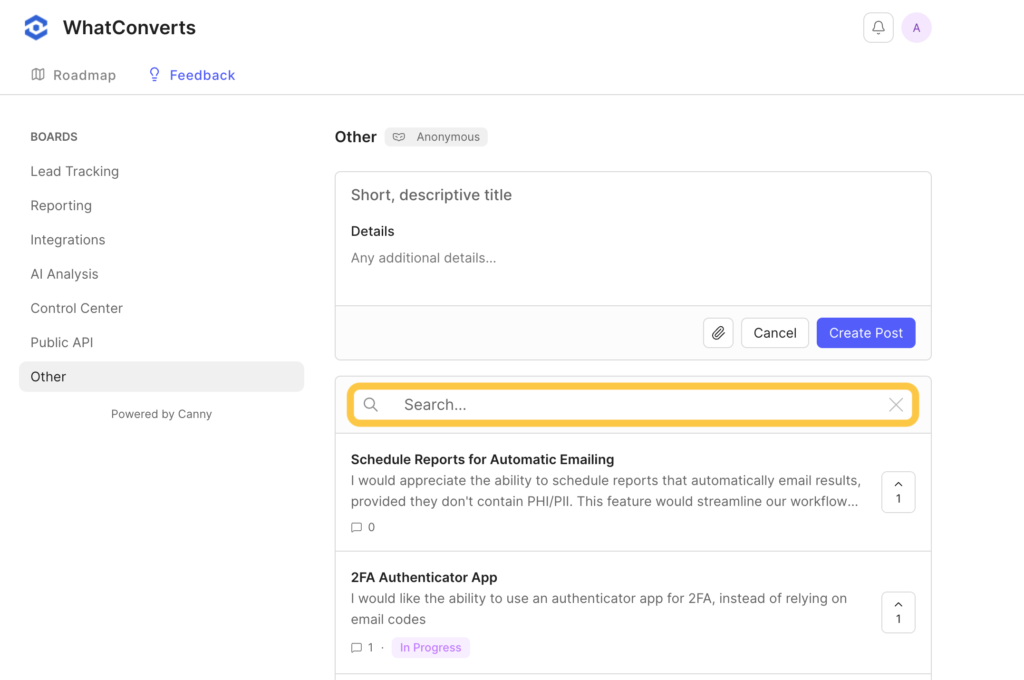Switch to the Roadmap view
Viewport: 1024px width, 680px height.
(73, 75)
